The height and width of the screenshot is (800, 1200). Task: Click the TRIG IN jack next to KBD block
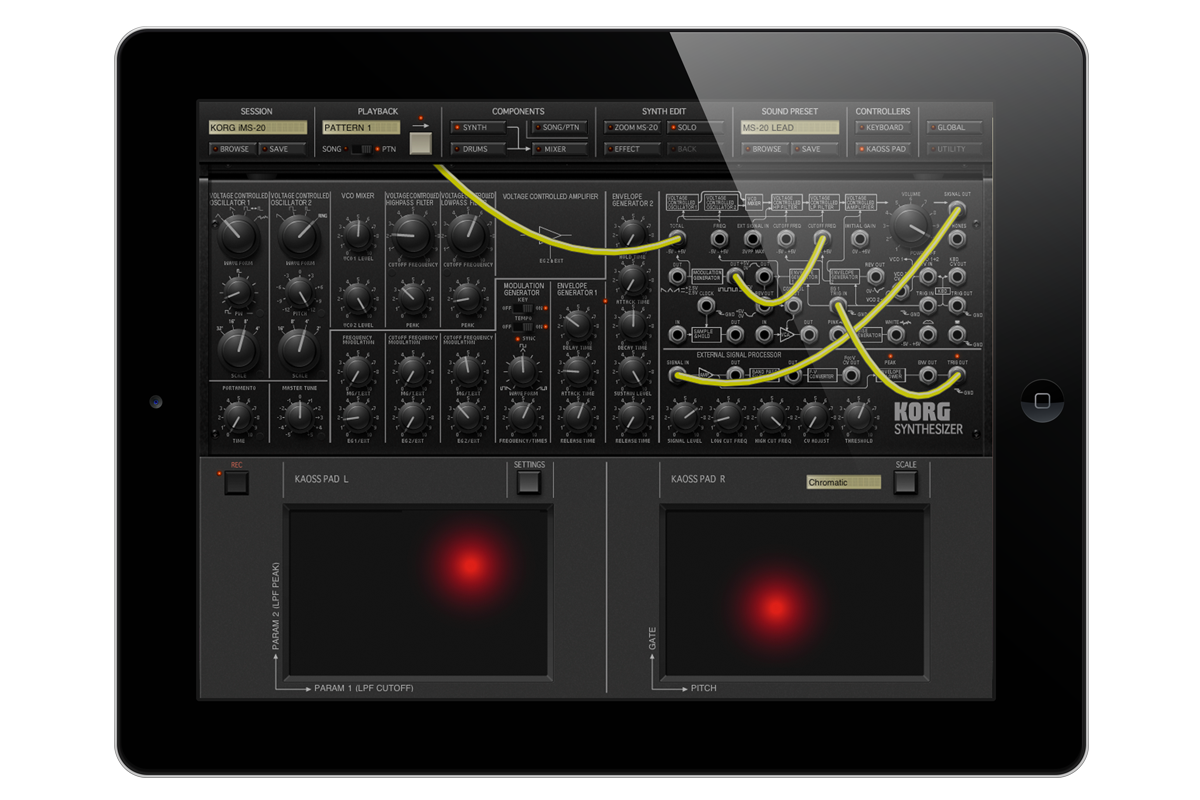[x=928, y=305]
